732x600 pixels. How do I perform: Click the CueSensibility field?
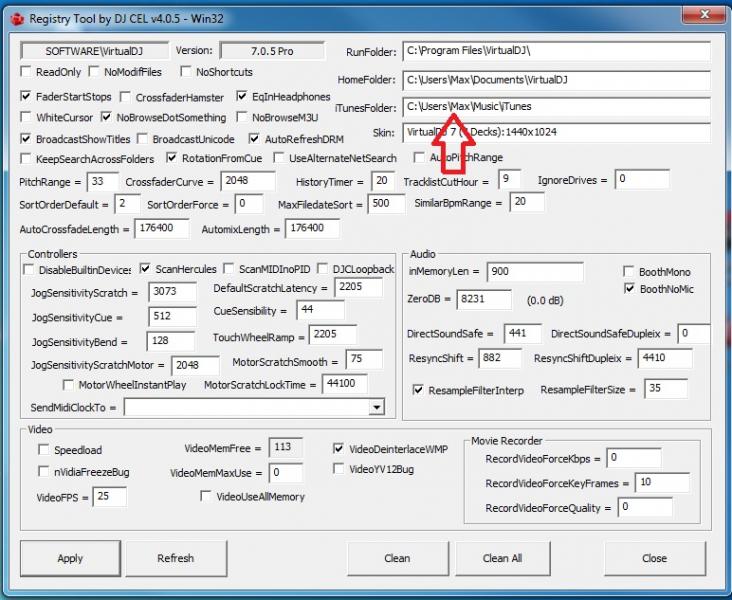321,310
